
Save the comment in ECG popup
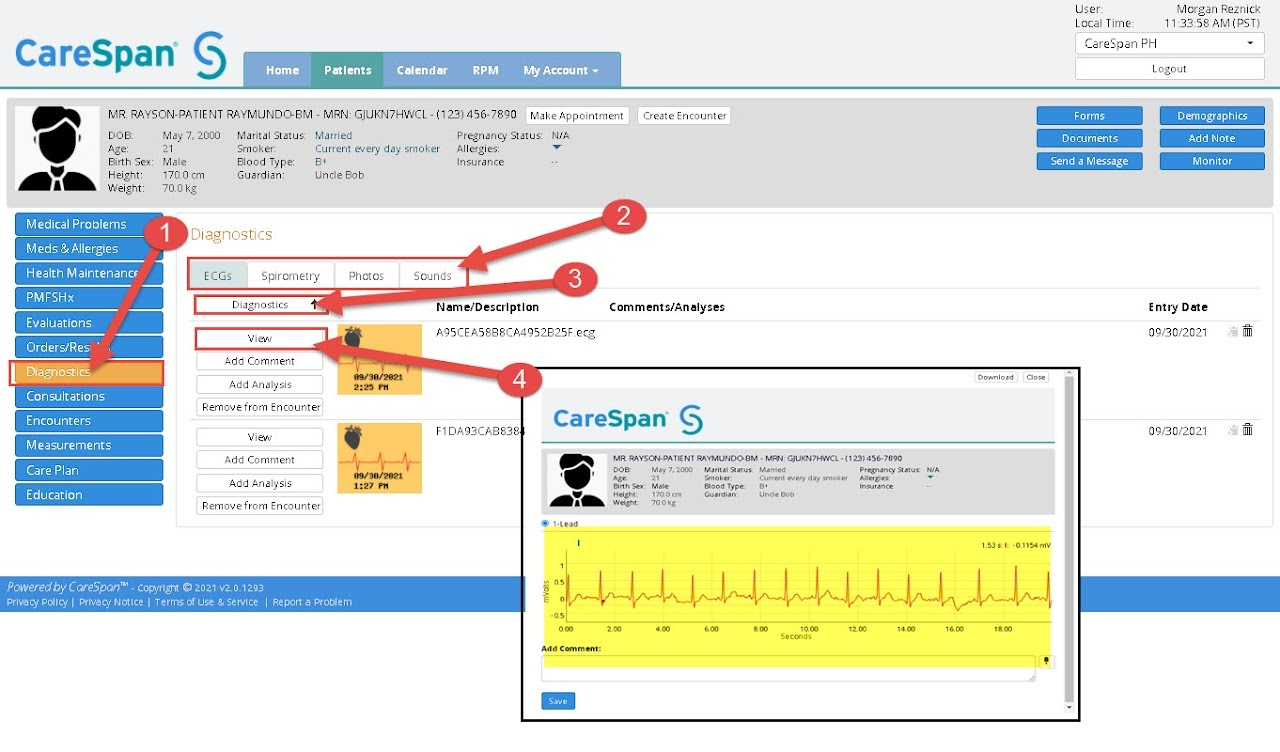click(x=558, y=701)
